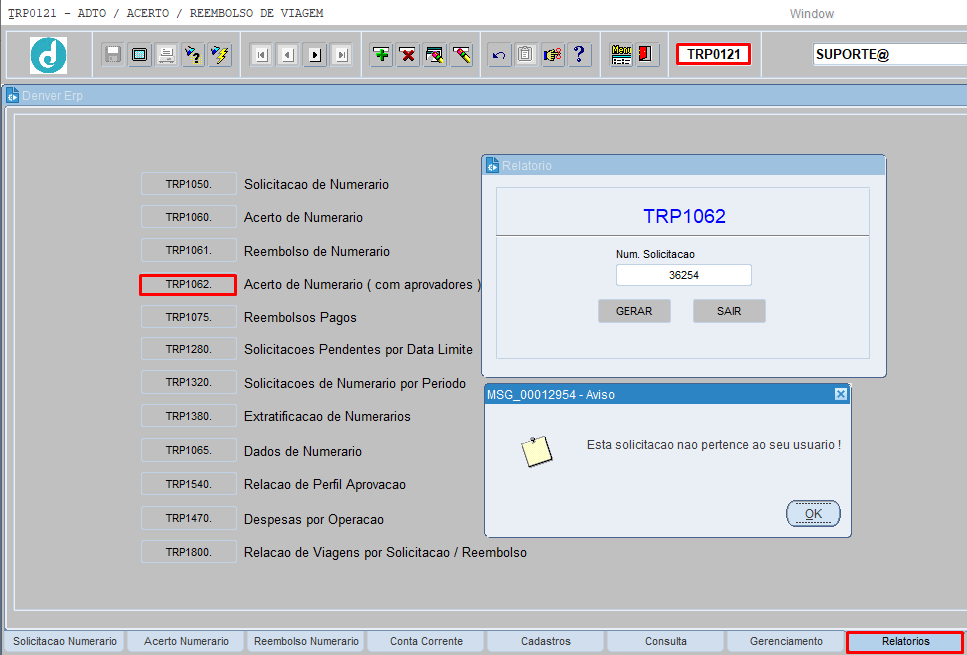The width and height of the screenshot is (967, 655).
Task: Click the clipboard icon in the toolbar
Action: (x=525, y=55)
